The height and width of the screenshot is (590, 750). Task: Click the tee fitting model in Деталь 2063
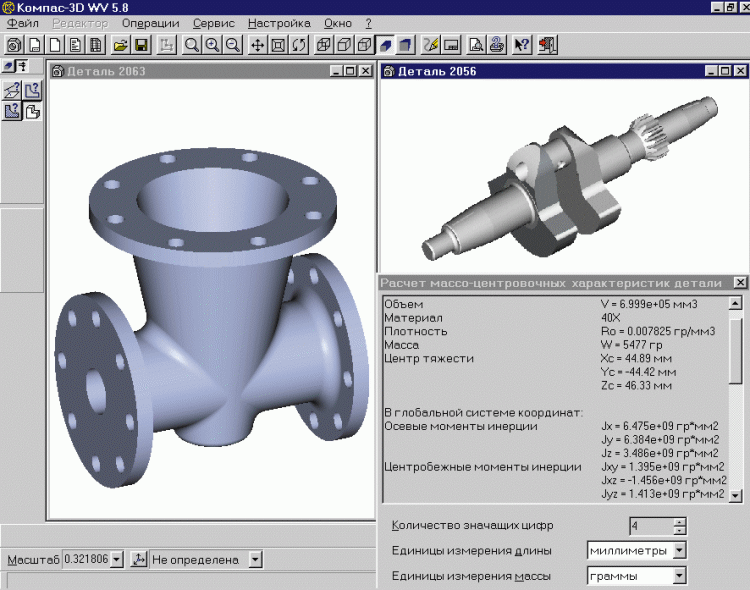click(213, 316)
